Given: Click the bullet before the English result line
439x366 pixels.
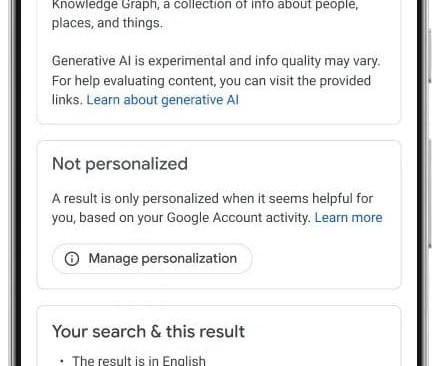Looking at the screenshot, I should click(x=62, y=361).
